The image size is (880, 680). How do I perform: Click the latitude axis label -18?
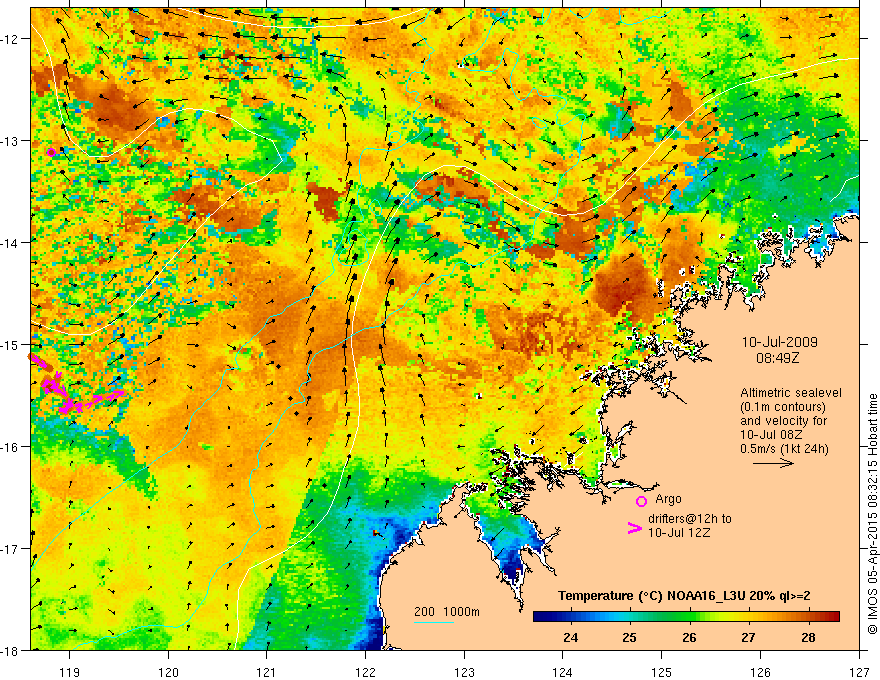[x=11, y=650]
